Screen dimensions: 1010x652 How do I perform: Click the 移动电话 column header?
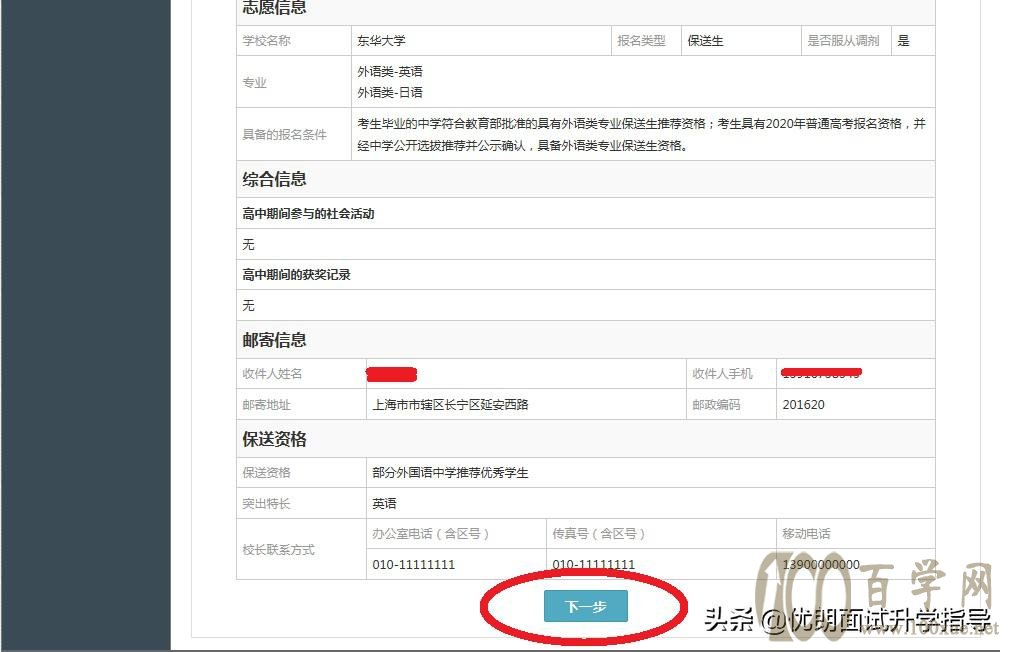click(806, 533)
